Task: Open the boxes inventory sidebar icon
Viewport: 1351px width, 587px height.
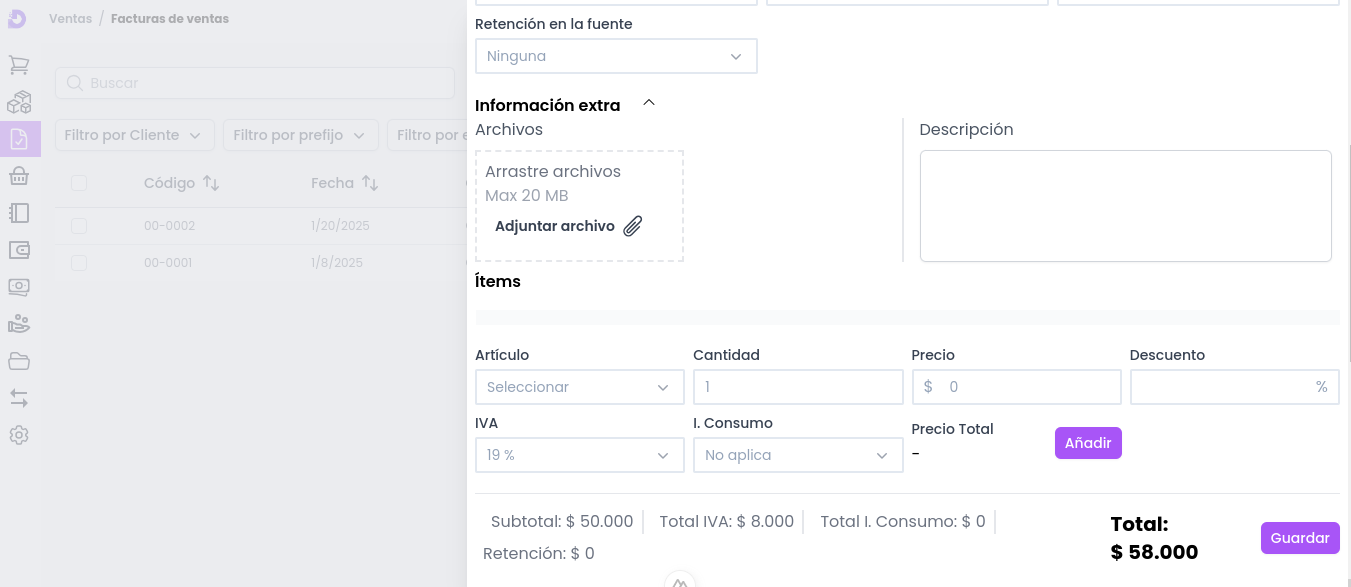Action: pos(19,102)
